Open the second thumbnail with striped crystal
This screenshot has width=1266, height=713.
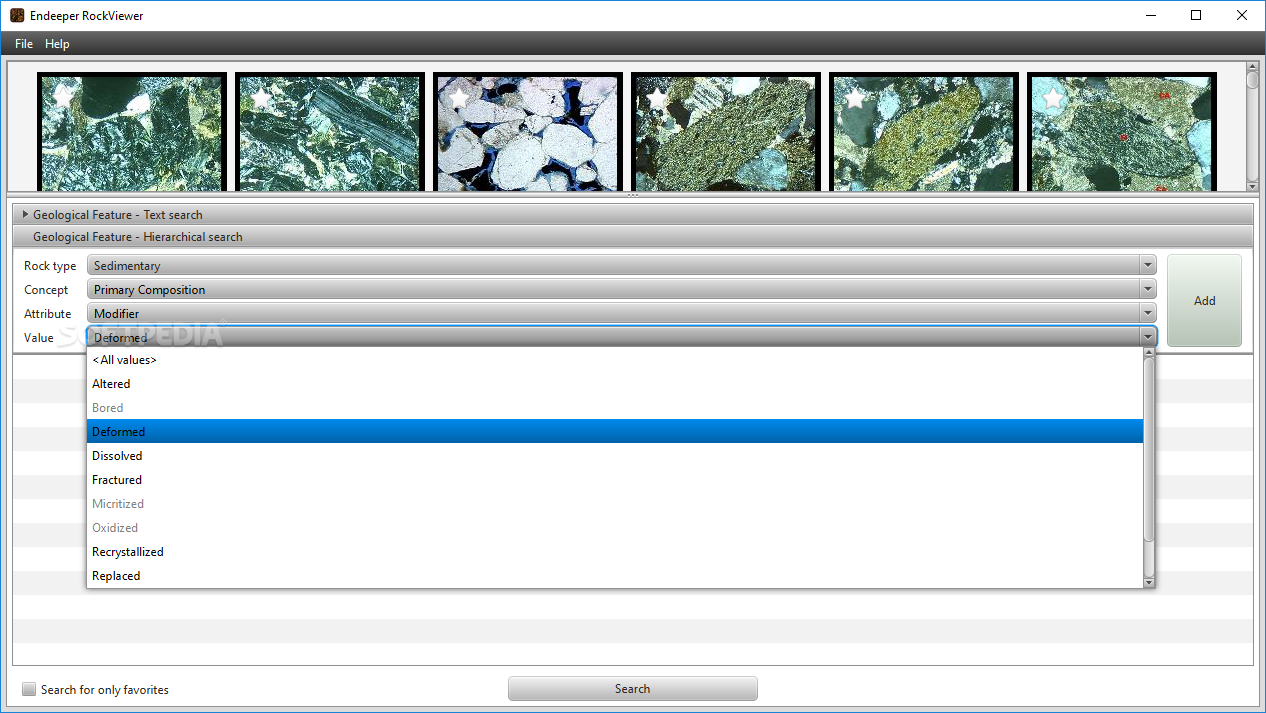(x=330, y=132)
